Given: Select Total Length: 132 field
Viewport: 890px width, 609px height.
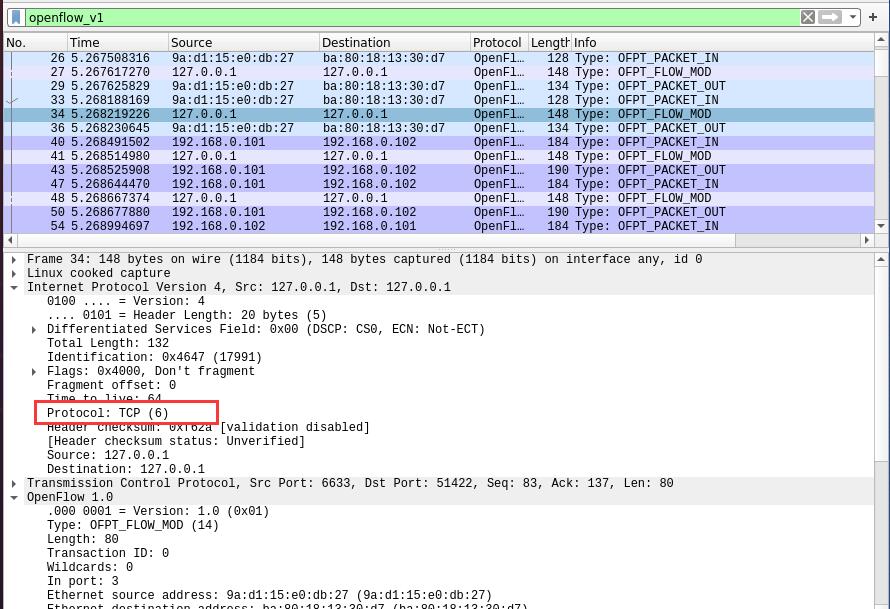Looking at the screenshot, I should [108, 343].
